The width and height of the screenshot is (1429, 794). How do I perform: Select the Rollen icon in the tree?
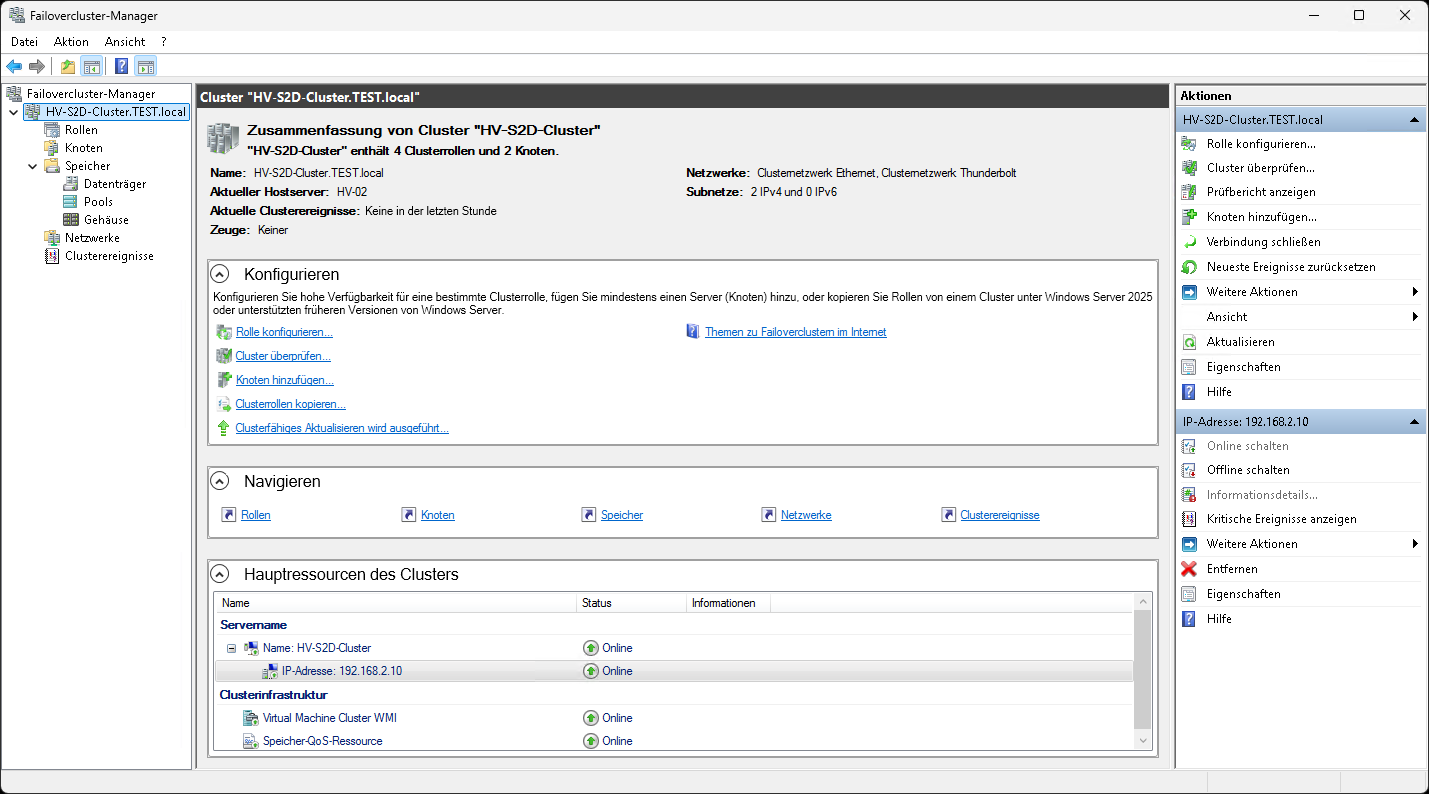(x=52, y=130)
